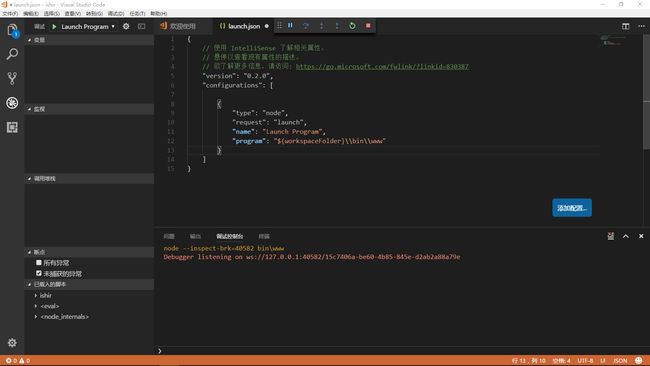Screen dimensions: 650x366
Task: Open launch.json via the debug gear icon
Action: pyautogui.click(x=126, y=26)
